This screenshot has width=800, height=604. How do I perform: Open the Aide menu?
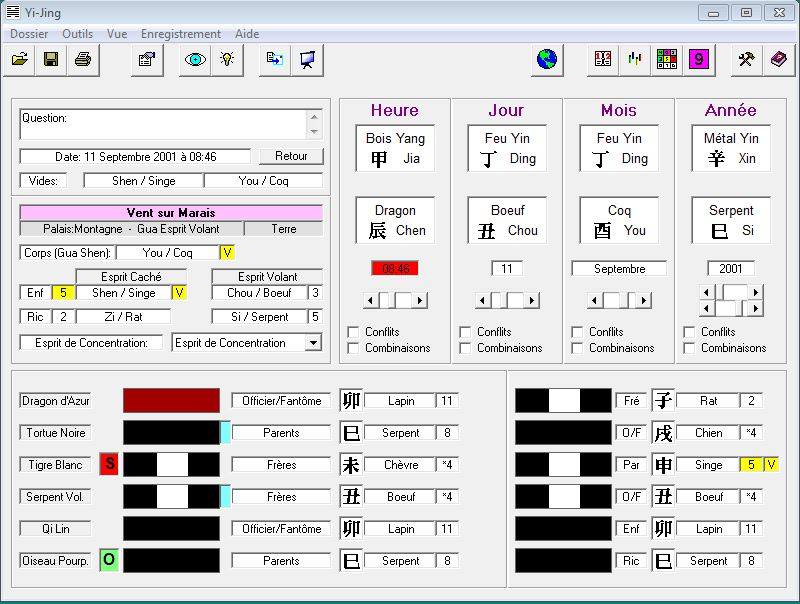point(247,34)
